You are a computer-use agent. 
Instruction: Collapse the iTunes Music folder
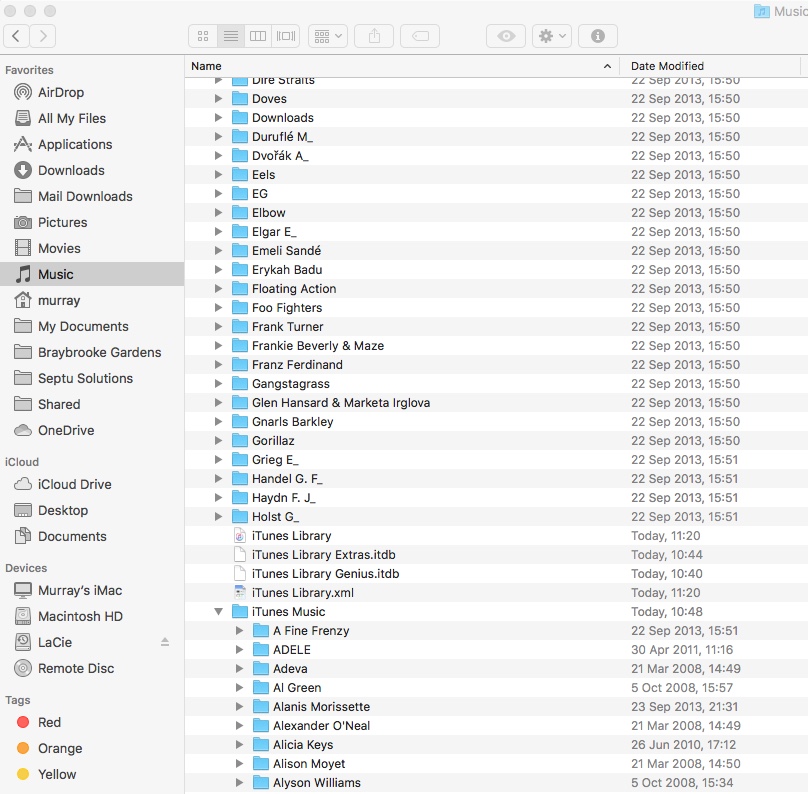pos(219,611)
